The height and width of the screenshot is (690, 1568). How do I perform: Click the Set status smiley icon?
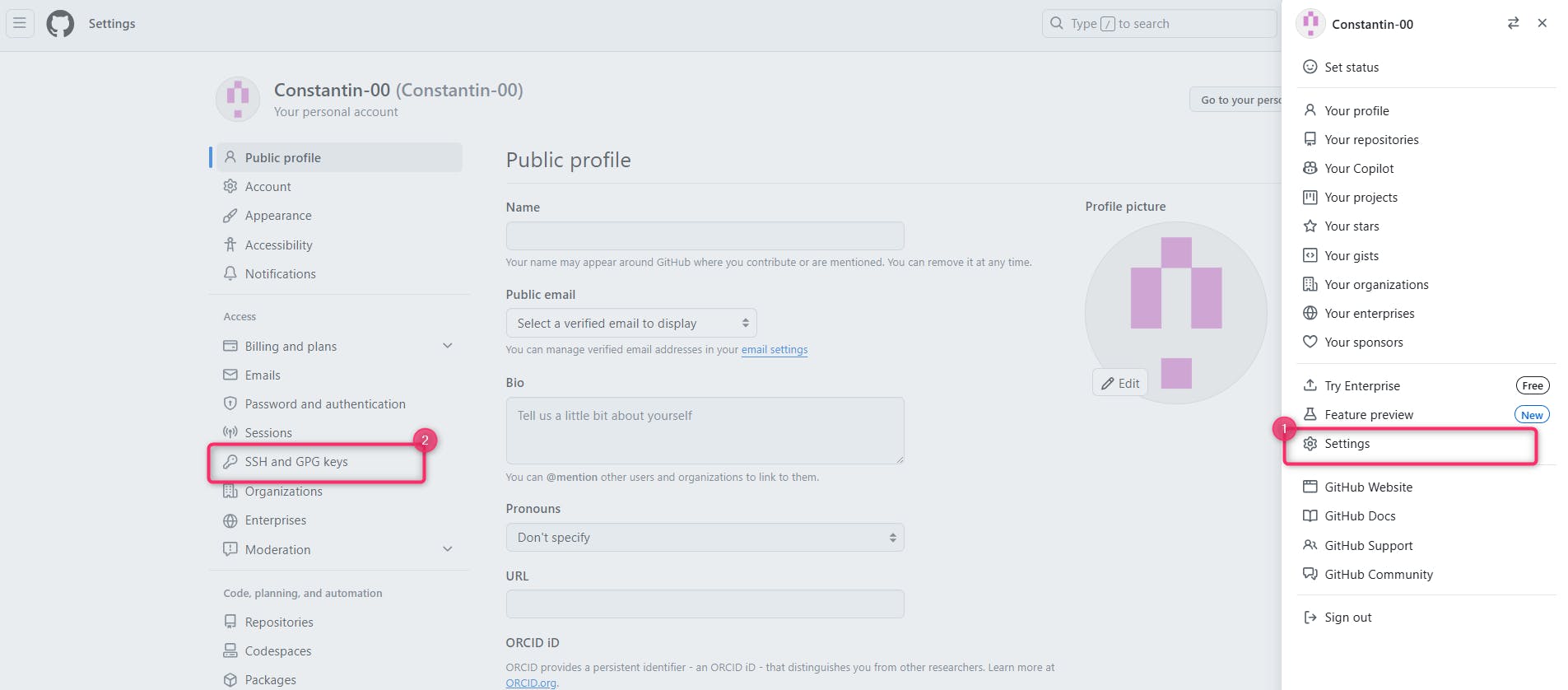coord(1310,67)
